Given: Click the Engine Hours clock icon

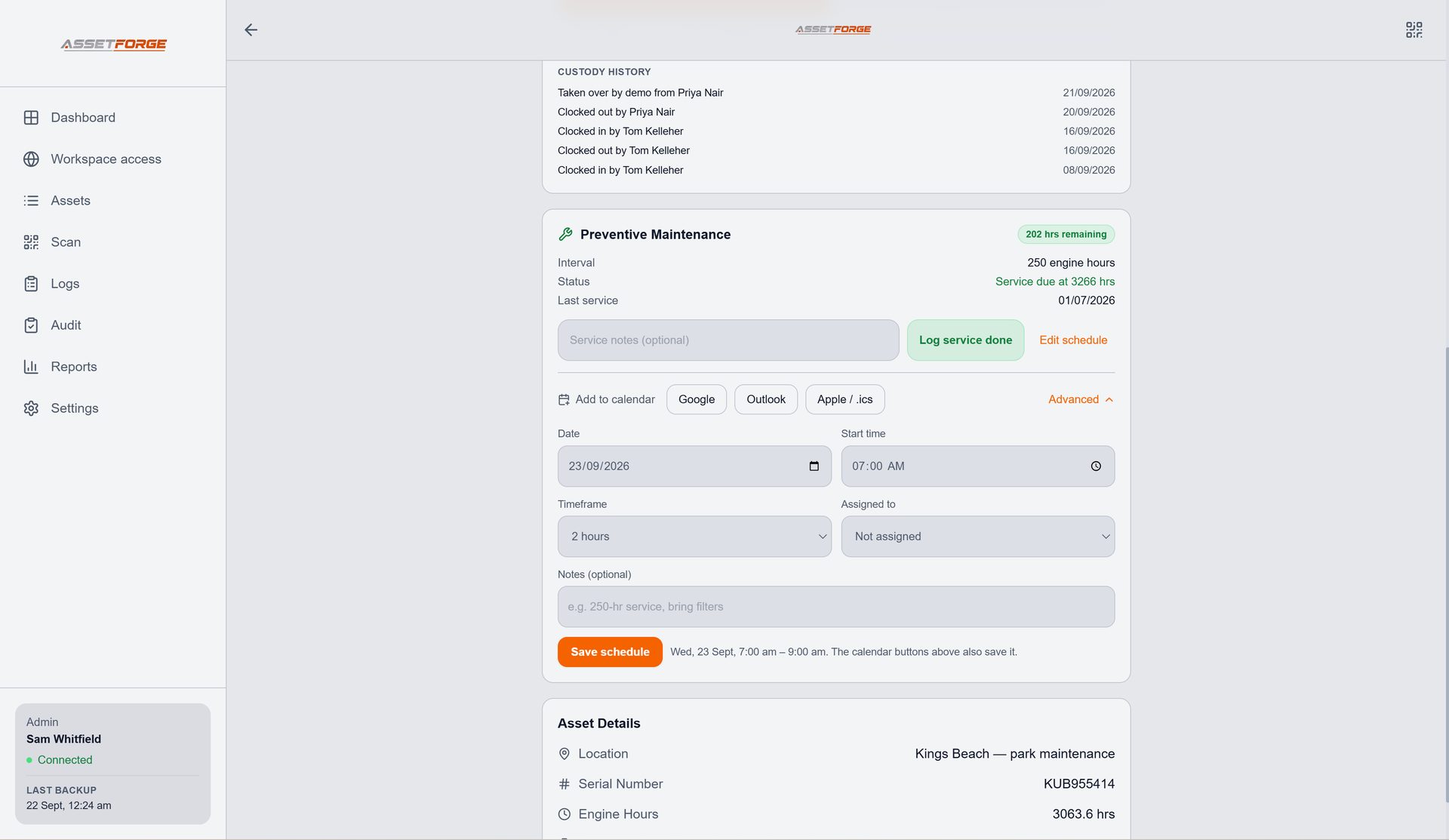Looking at the screenshot, I should (x=564, y=814).
